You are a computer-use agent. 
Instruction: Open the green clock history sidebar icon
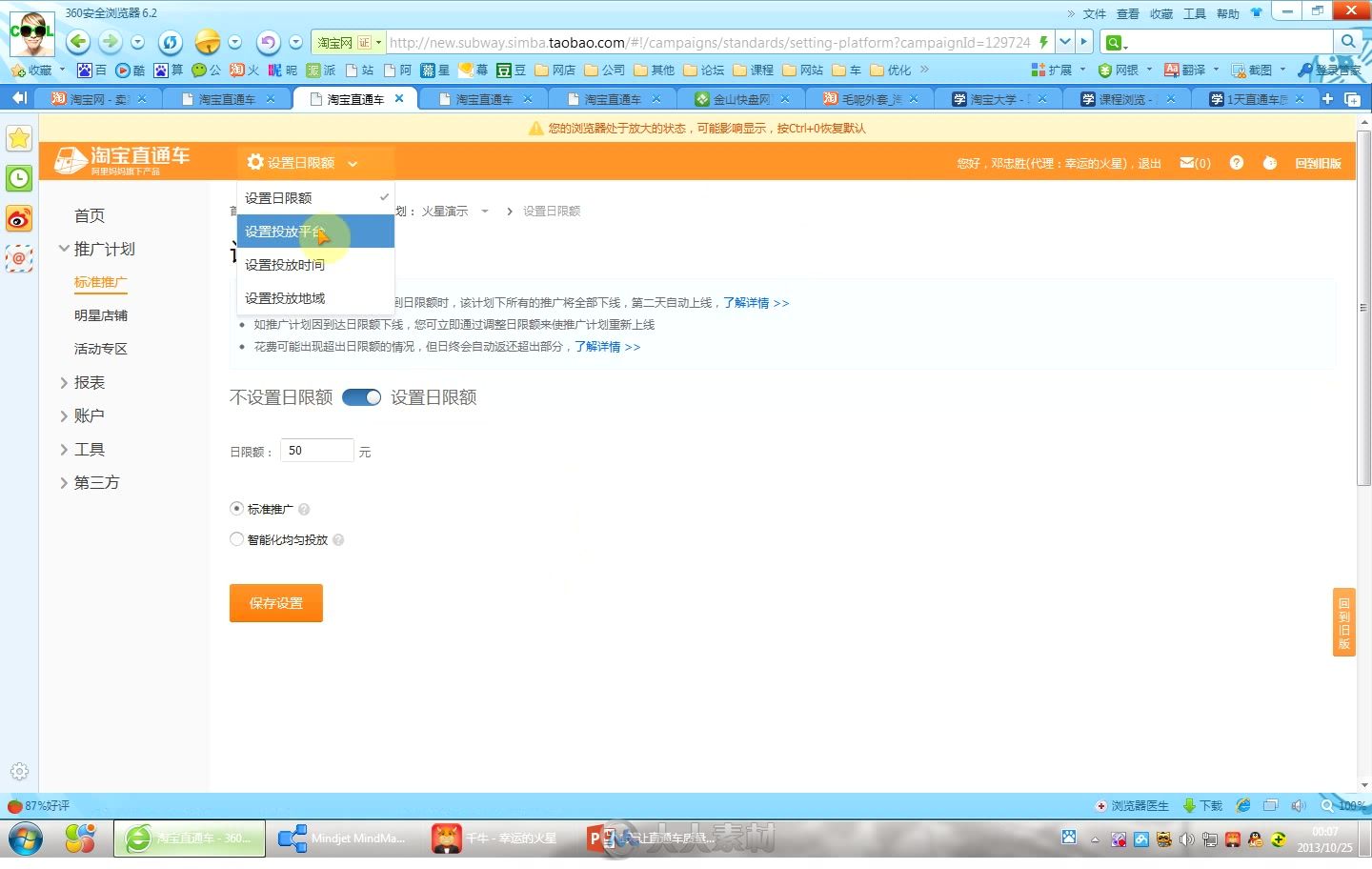19,178
